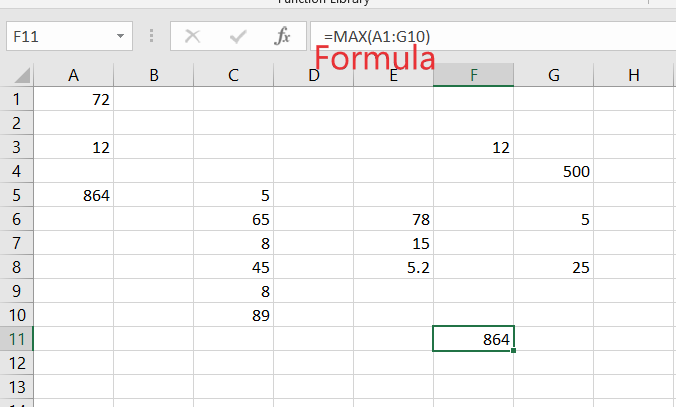This screenshot has width=676, height=407.
Task: Click cell A3 containing 12
Action: click(x=74, y=147)
